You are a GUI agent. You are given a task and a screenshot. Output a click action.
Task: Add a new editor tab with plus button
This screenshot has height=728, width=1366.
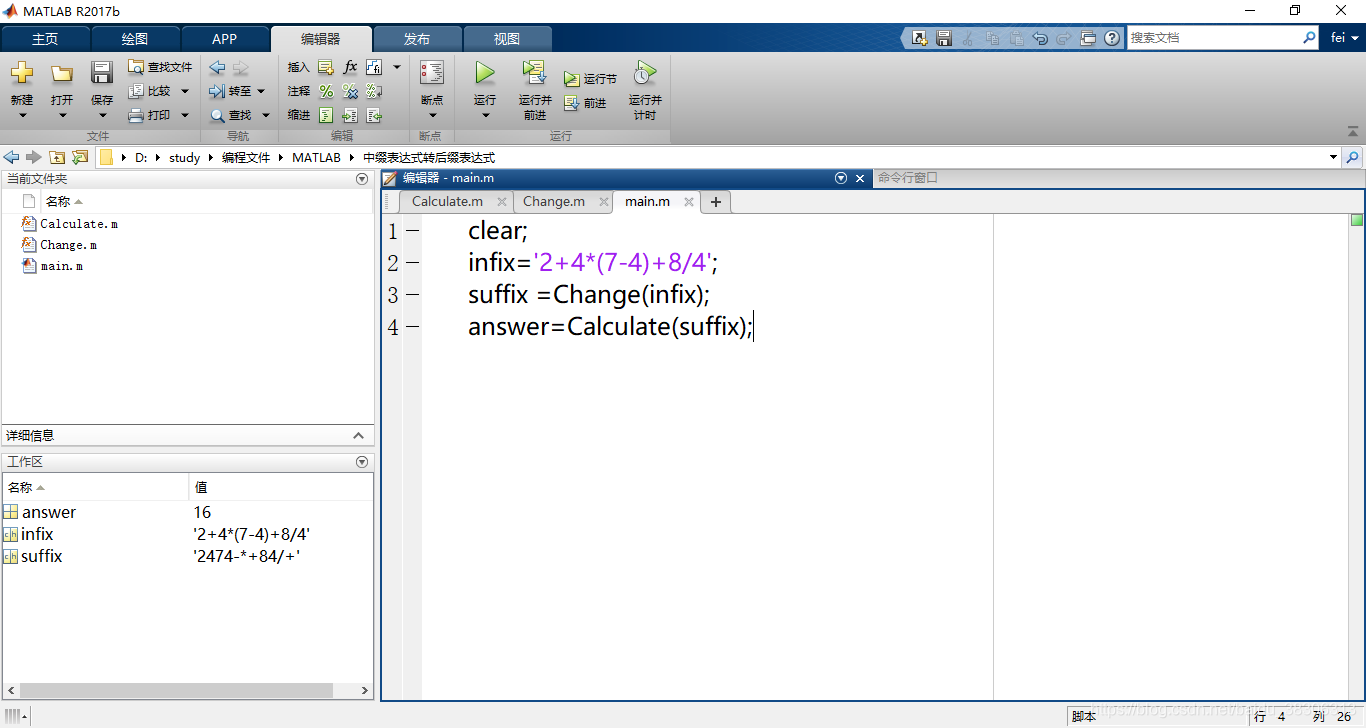pos(715,202)
